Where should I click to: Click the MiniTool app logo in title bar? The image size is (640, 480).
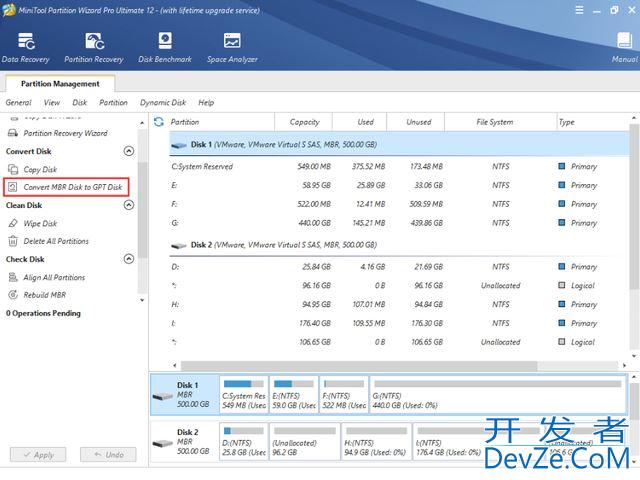tap(9, 10)
